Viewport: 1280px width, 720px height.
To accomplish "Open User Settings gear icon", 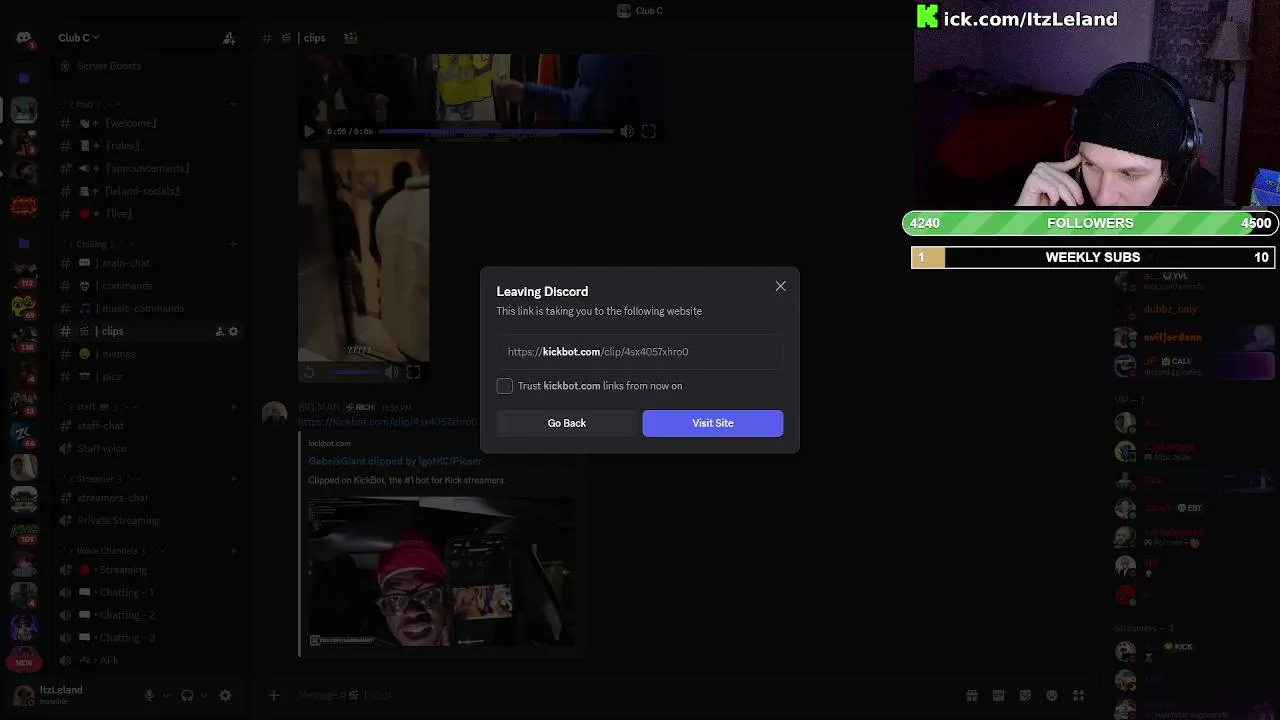I will pyautogui.click(x=225, y=696).
